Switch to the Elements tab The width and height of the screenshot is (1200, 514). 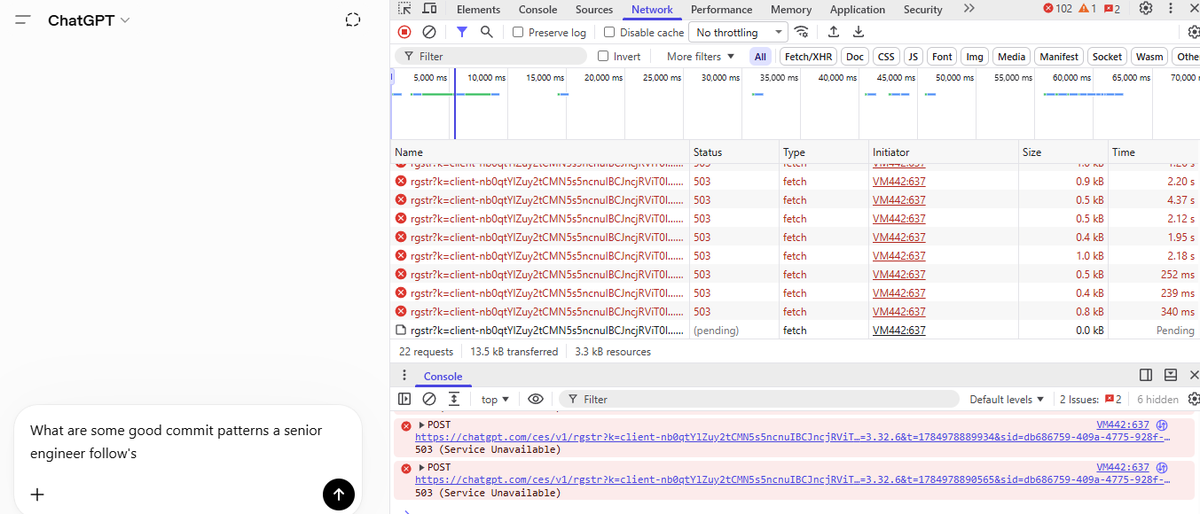coord(478,9)
